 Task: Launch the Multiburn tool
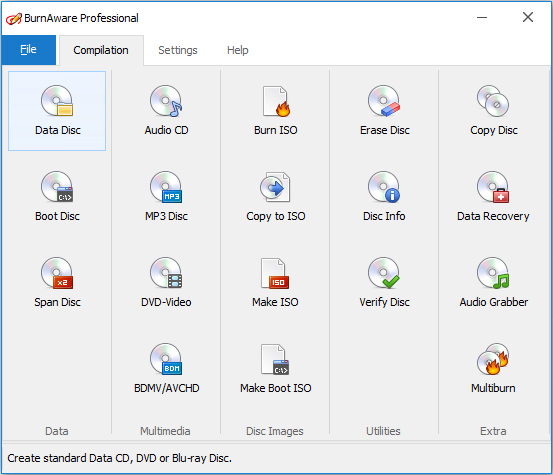pos(493,369)
